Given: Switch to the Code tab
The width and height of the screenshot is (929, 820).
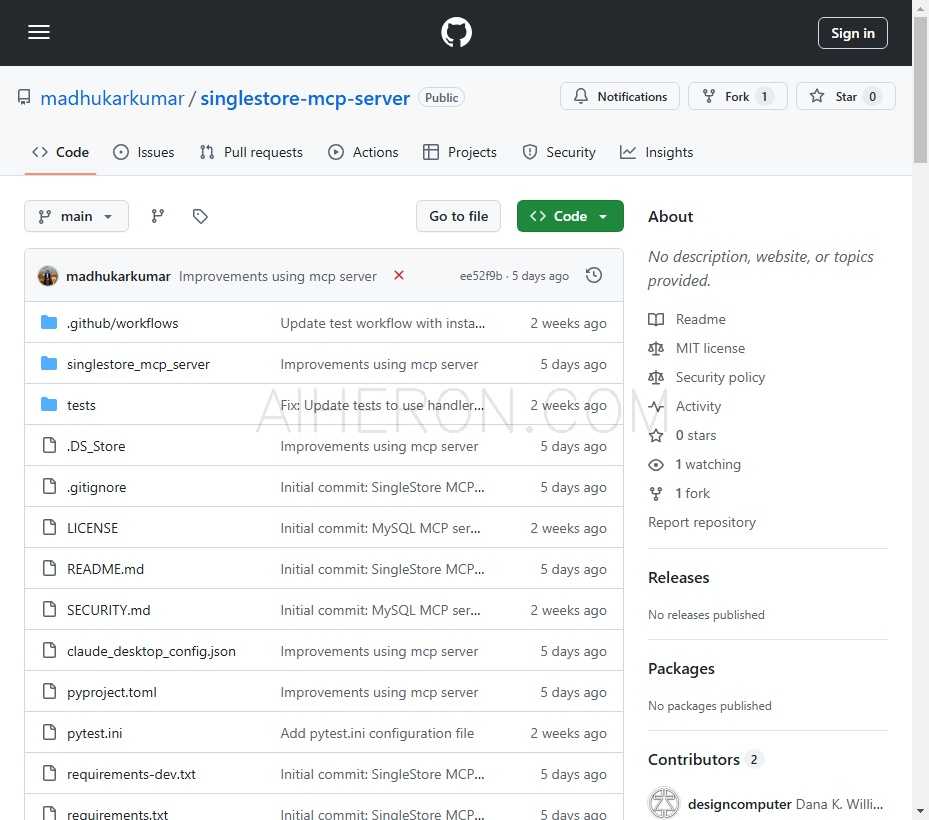Looking at the screenshot, I should tap(60, 152).
